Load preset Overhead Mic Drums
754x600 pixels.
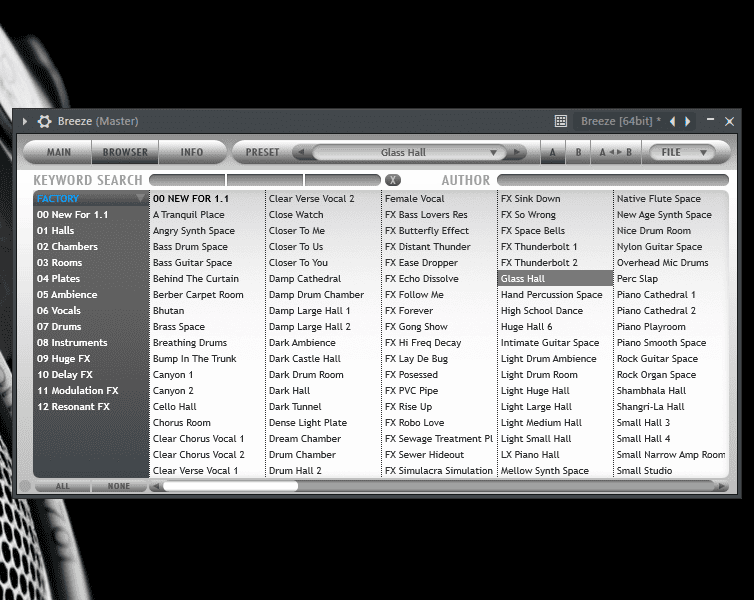(x=663, y=263)
